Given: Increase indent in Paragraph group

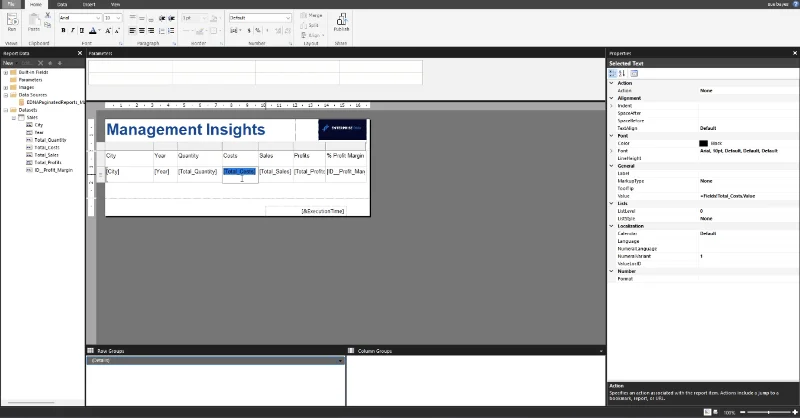Looking at the screenshot, I should click(171, 18).
